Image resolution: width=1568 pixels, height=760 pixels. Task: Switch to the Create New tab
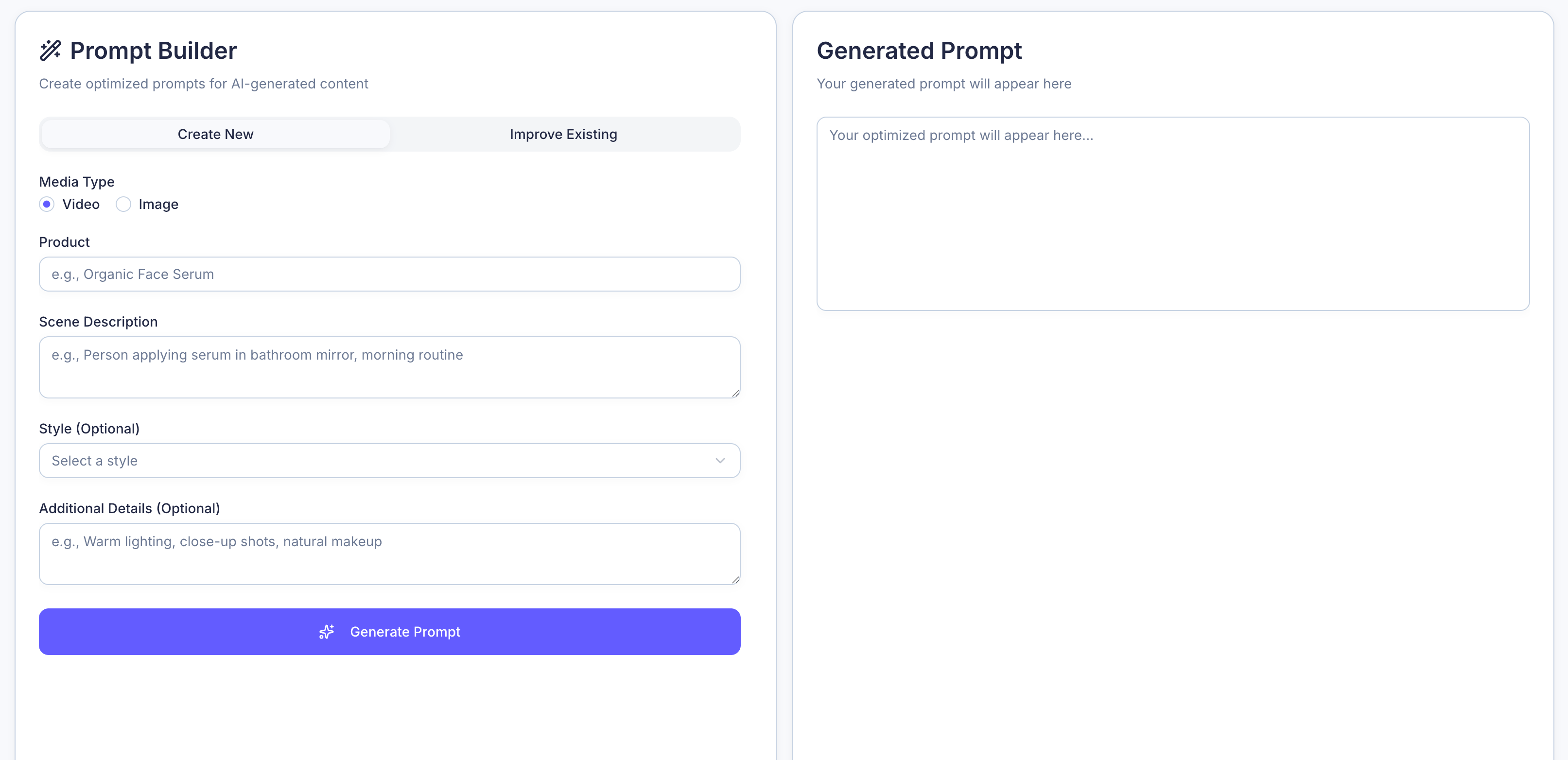[215, 134]
